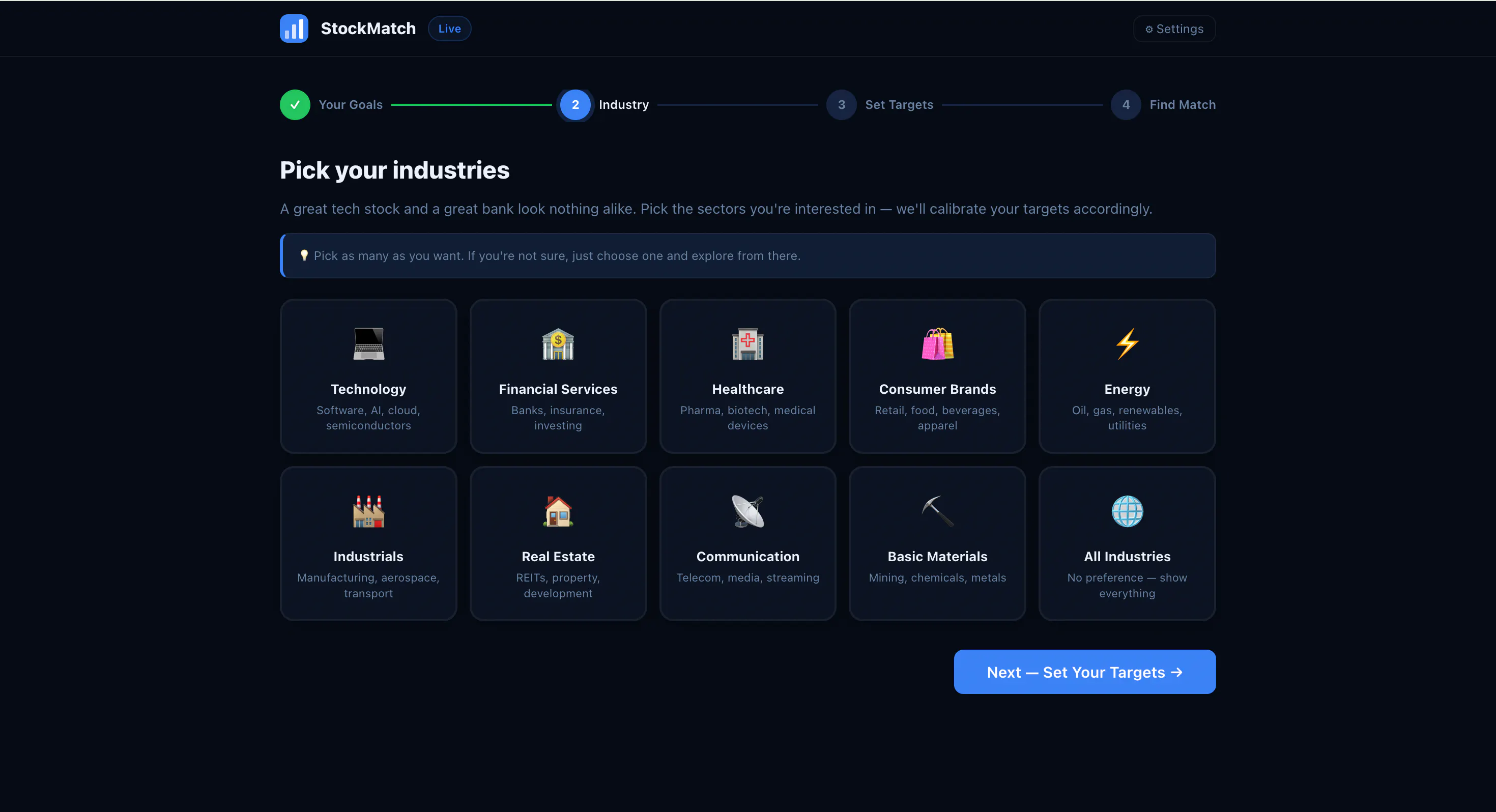
Task: Click the 'A great tech stock' subtitle text
Action: (x=715, y=209)
